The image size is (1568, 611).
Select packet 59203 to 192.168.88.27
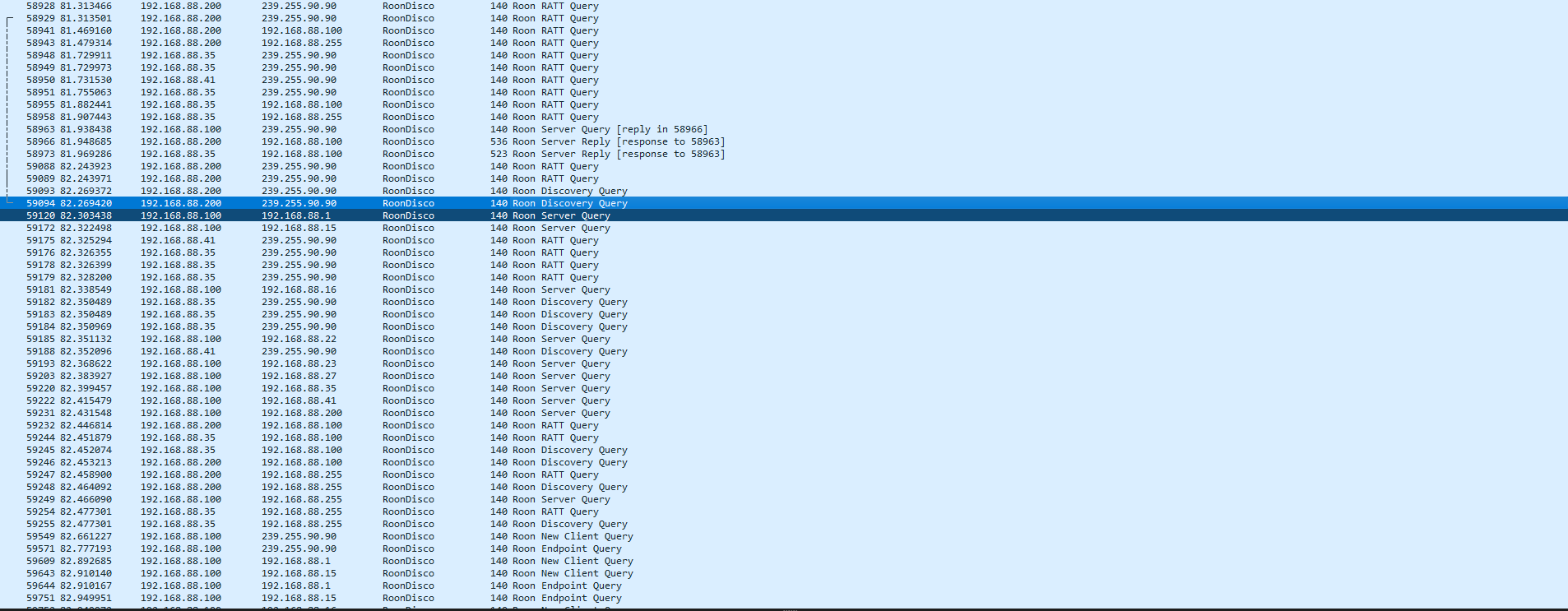(x=784, y=376)
